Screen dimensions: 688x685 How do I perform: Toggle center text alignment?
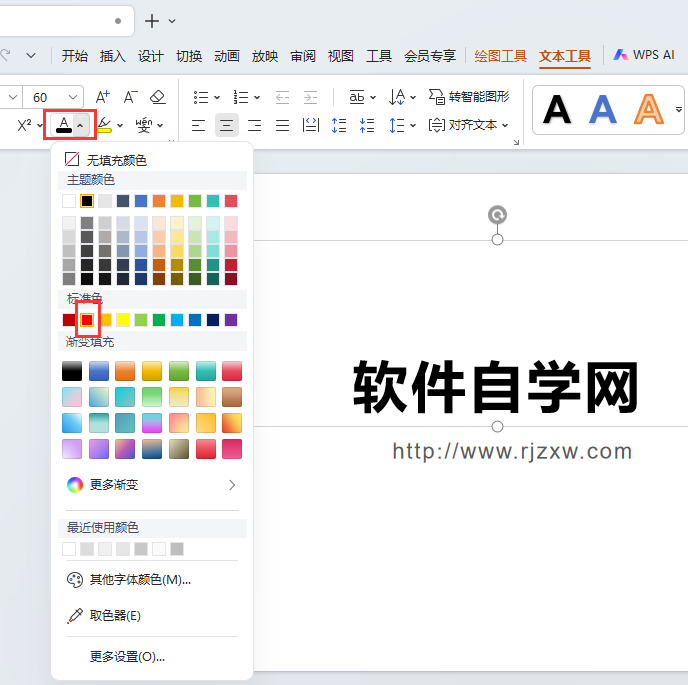[x=226, y=126]
